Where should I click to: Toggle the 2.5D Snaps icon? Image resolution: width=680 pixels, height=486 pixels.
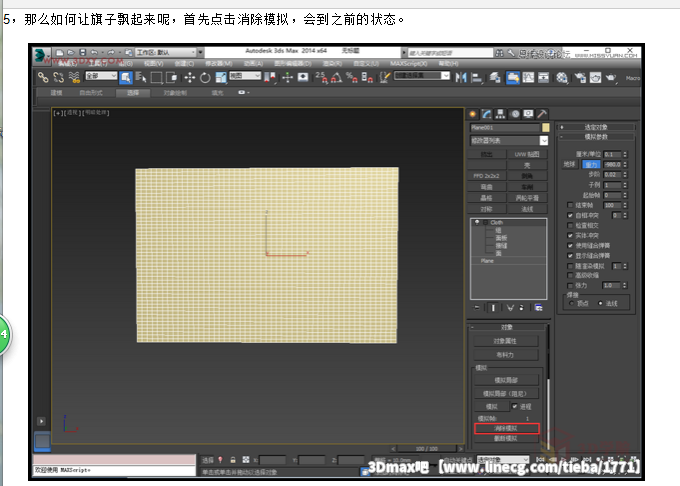(x=321, y=78)
